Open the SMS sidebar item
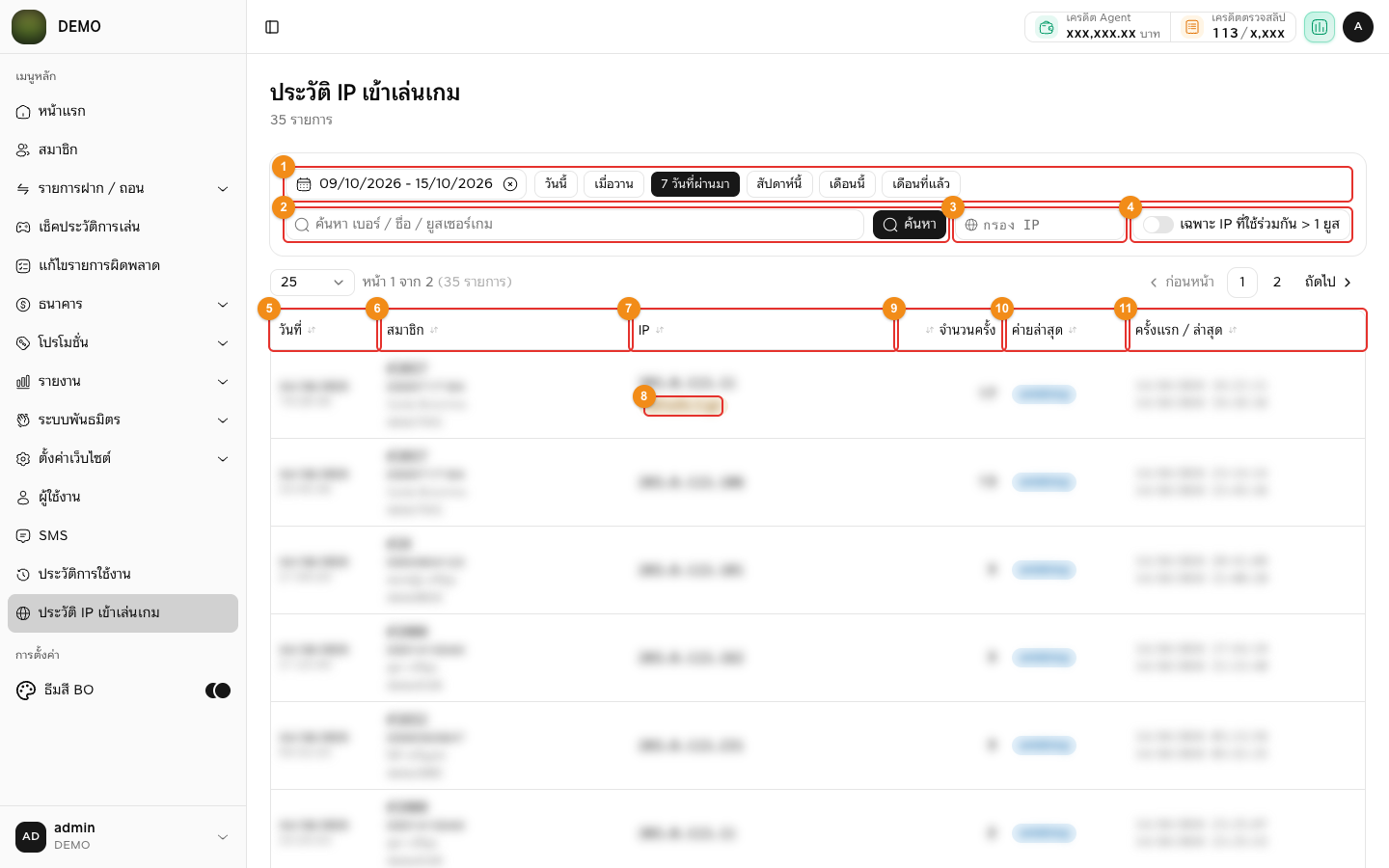 pyautogui.click(x=123, y=536)
